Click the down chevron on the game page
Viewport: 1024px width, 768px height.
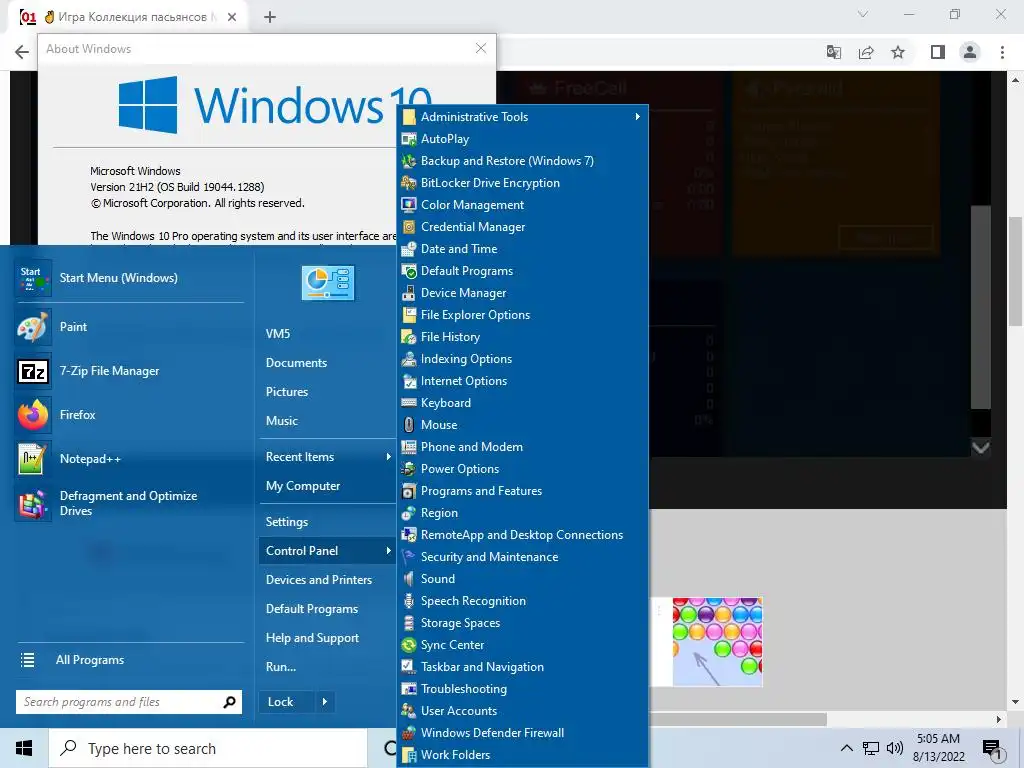[x=980, y=448]
